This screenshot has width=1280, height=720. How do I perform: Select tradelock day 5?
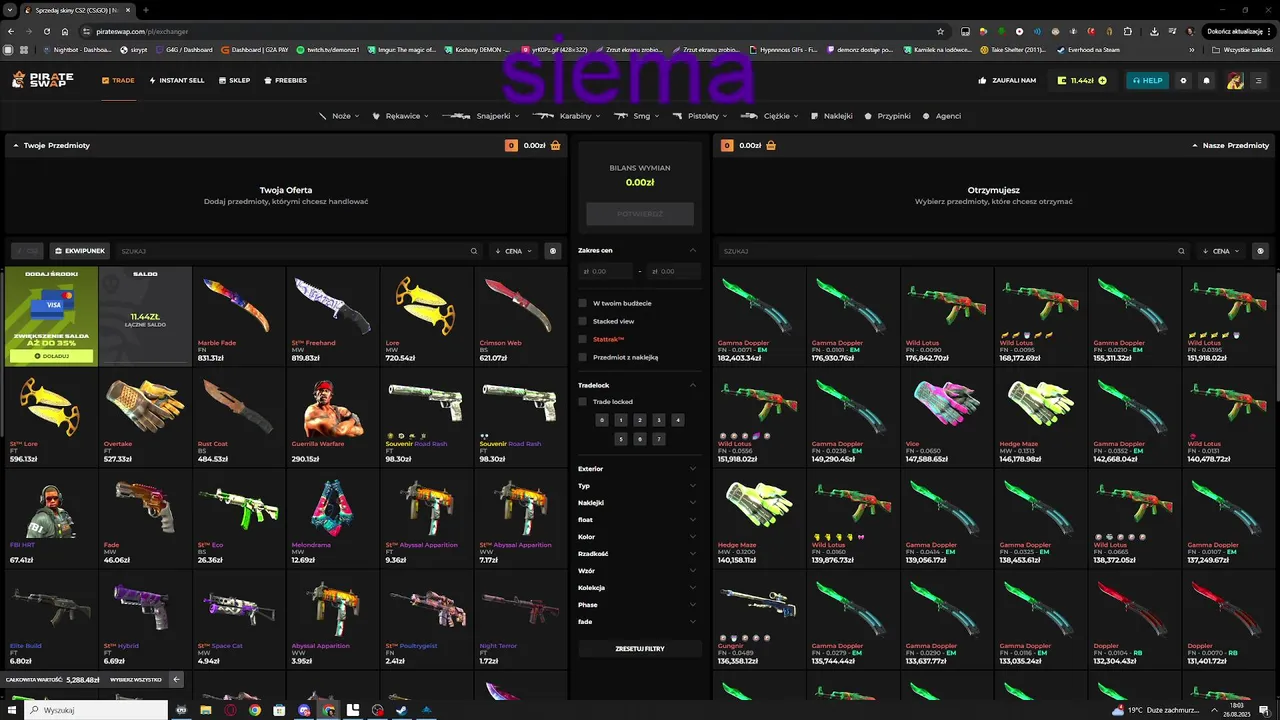pos(621,439)
